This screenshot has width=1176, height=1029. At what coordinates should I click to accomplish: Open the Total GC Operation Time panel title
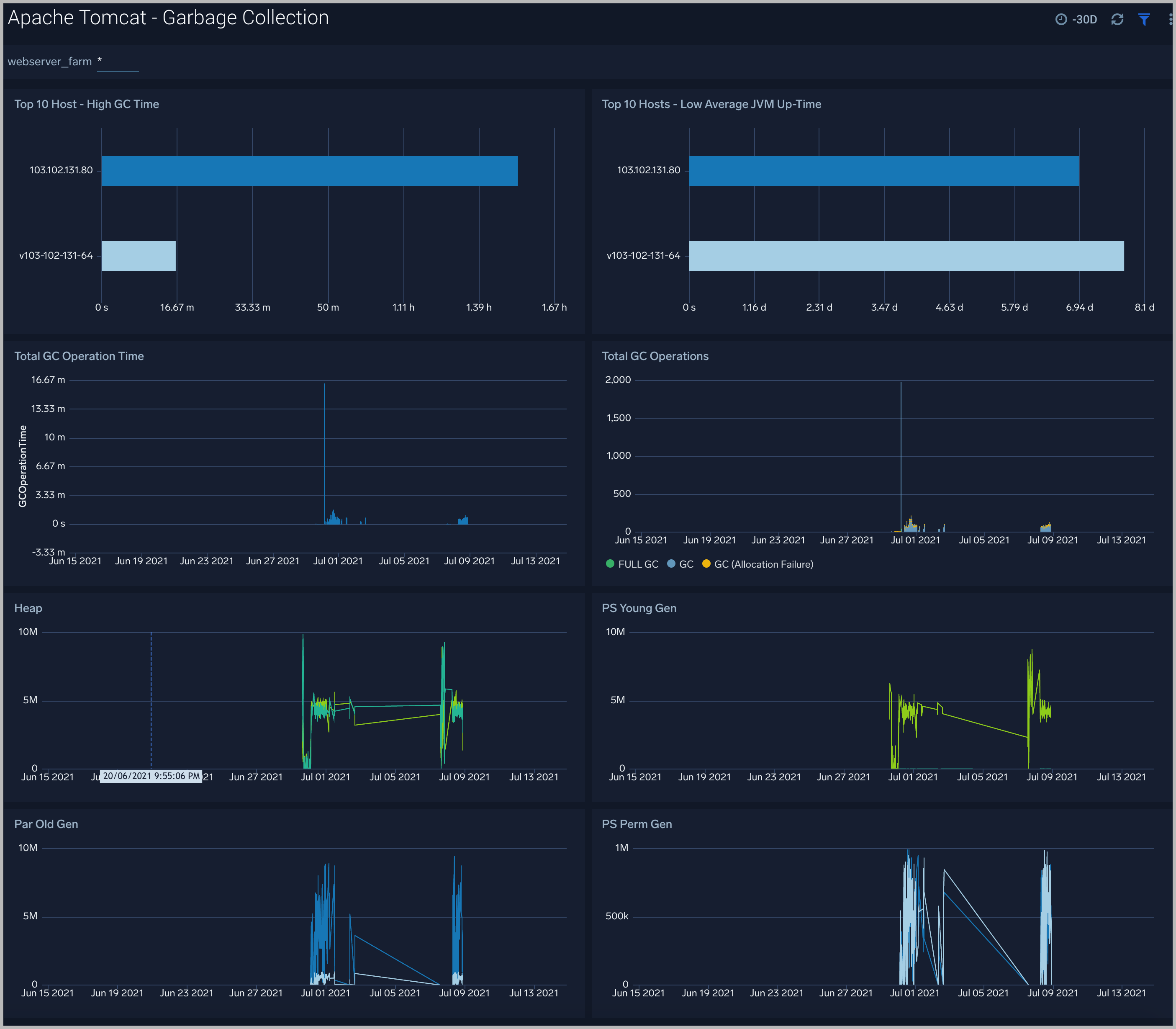click(79, 356)
